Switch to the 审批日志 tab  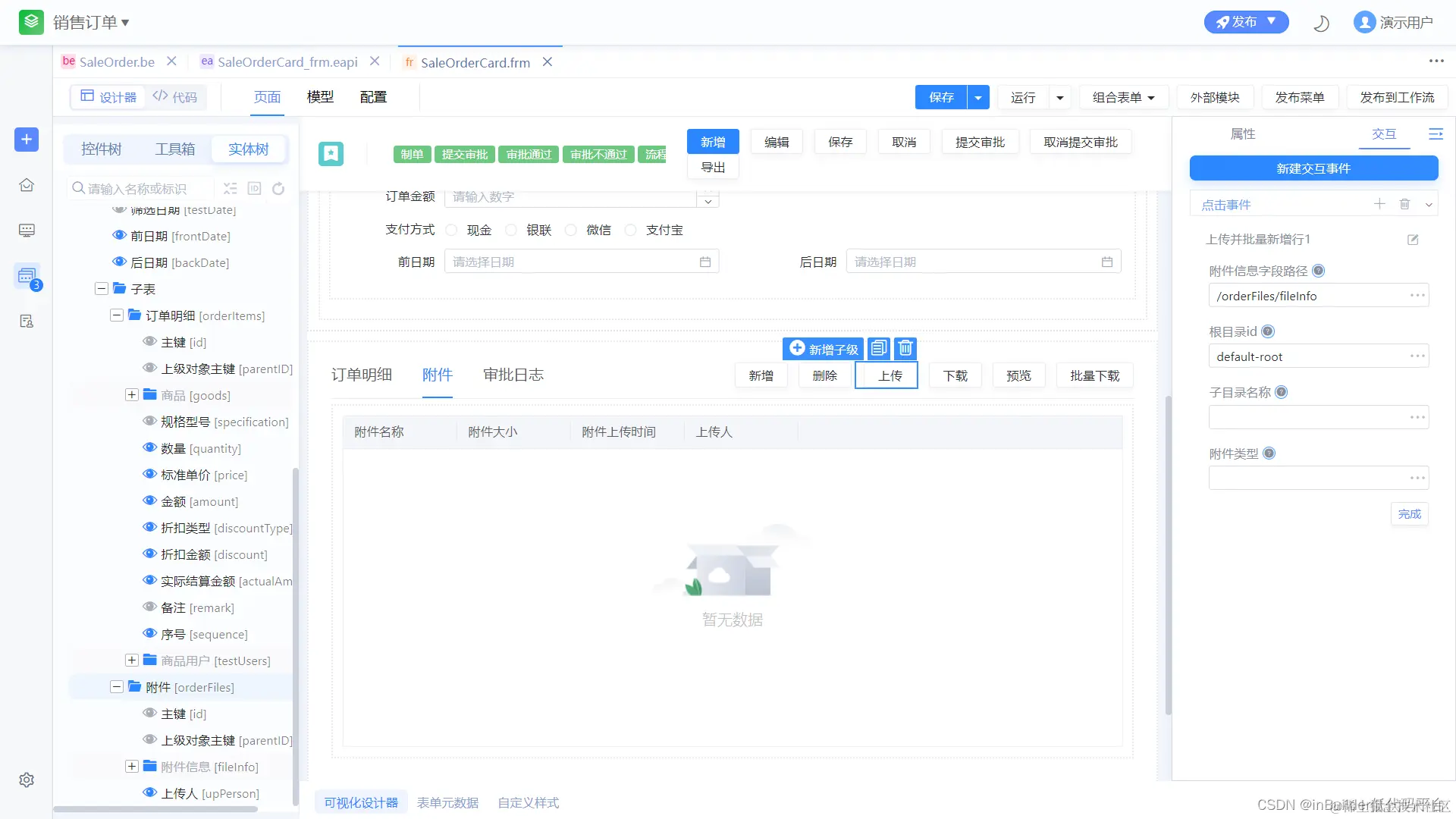tap(513, 375)
